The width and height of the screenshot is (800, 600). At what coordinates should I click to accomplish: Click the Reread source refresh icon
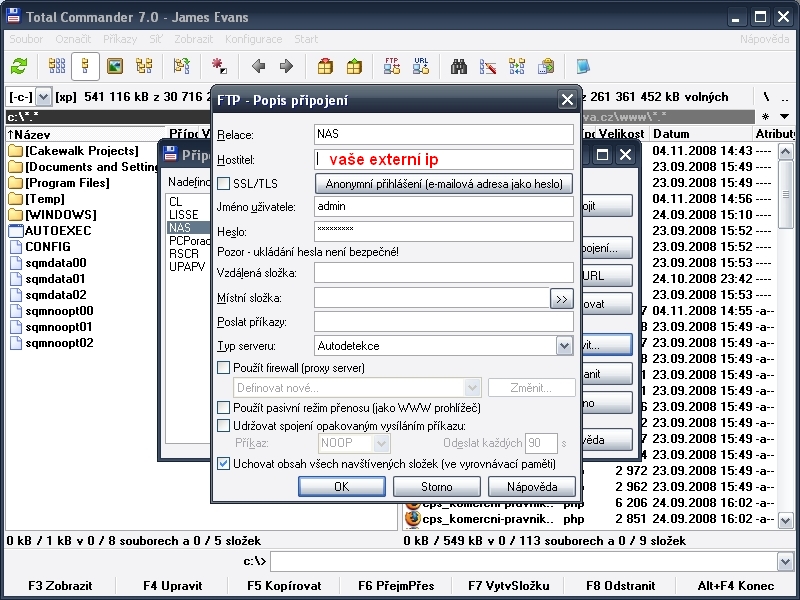[x=19, y=66]
